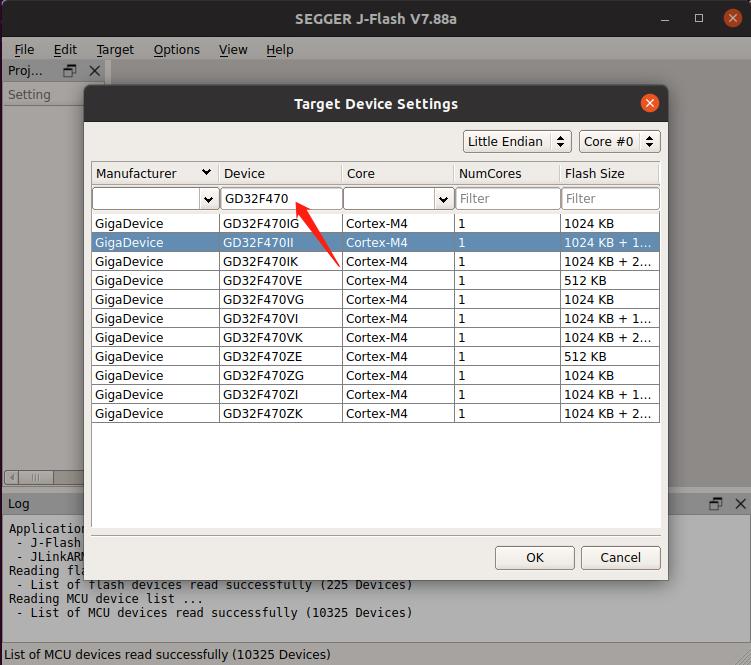This screenshot has width=751, height=665.
Task: Click the 1024 KB cell of GD32F470IG
Action: click(x=610, y=223)
